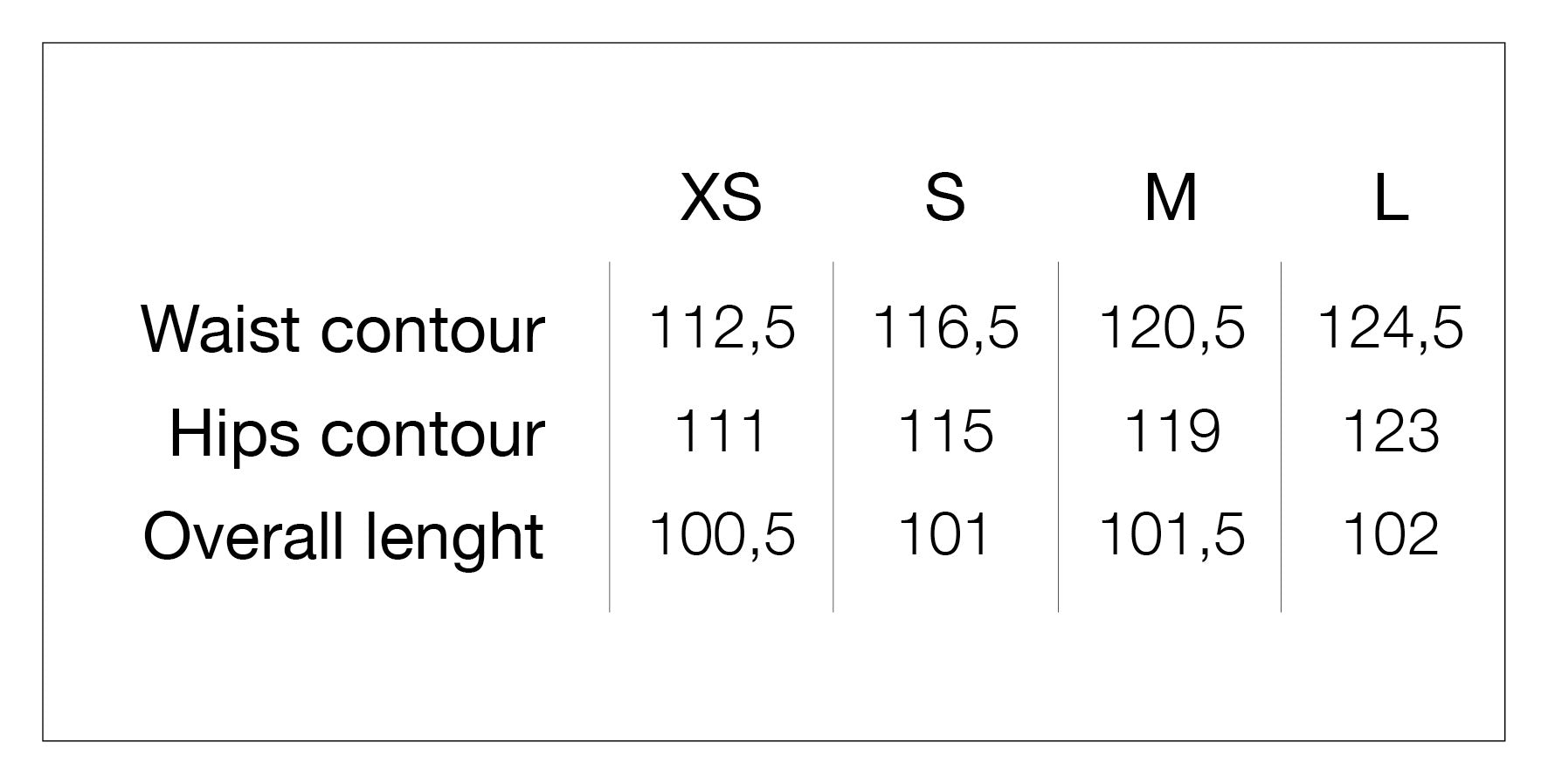The image size is (1548, 784).
Task: Click the M size column header
Action: click(1171, 197)
